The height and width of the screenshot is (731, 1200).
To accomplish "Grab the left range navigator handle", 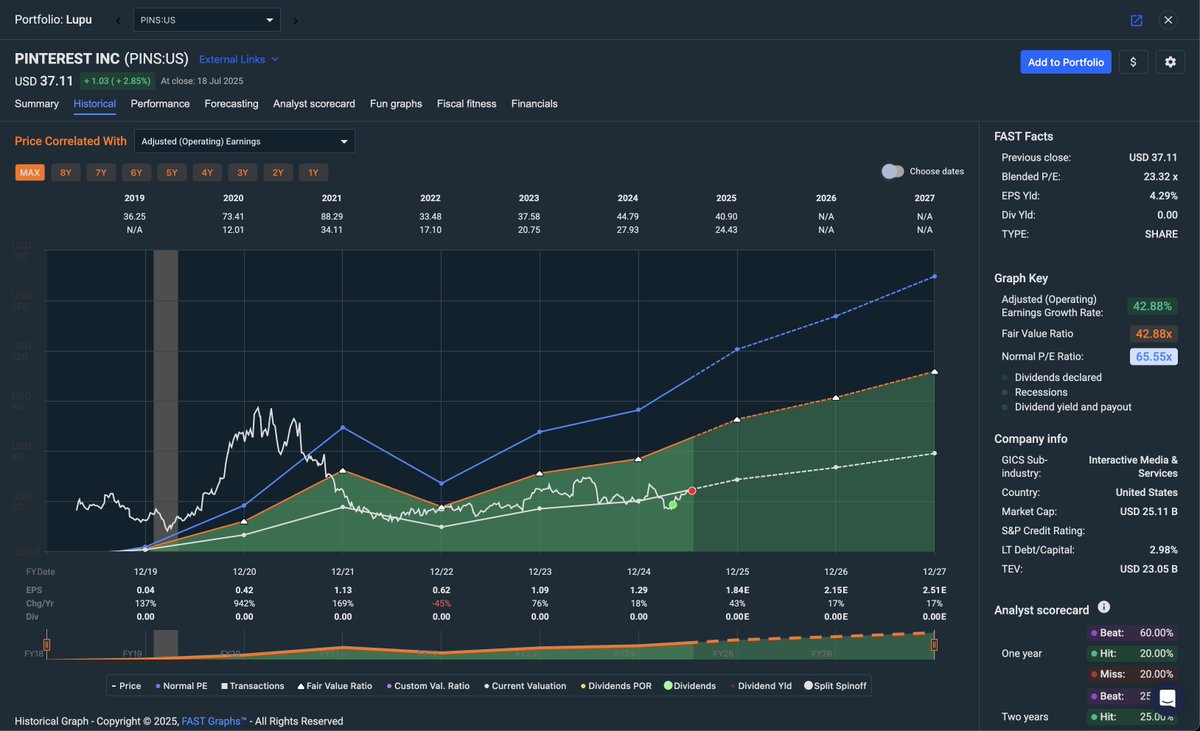I will pos(46,645).
